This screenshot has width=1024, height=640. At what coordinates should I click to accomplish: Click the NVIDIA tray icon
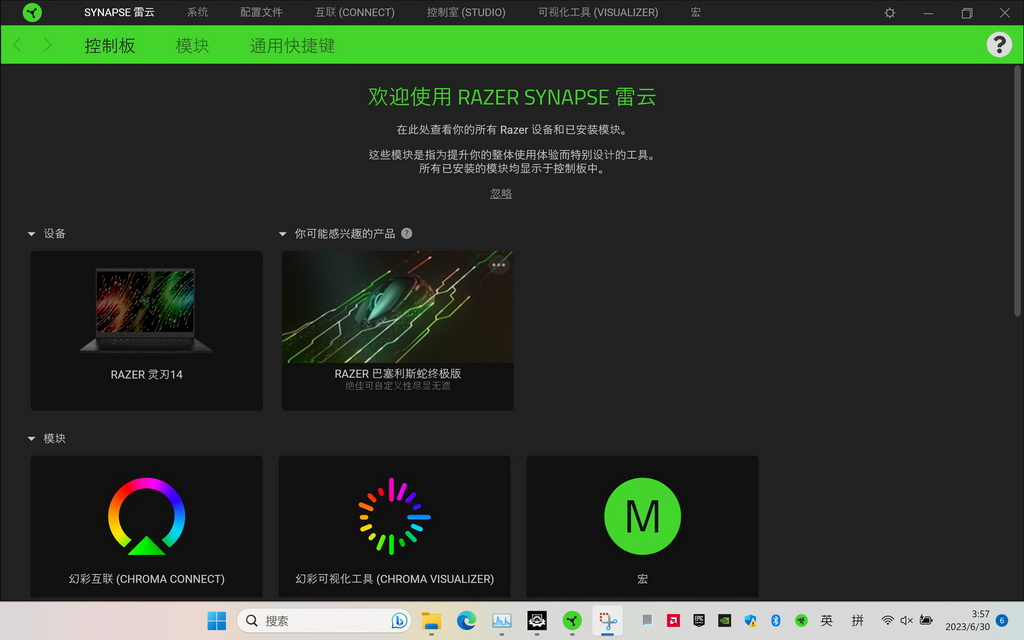(x=724, y=620)
